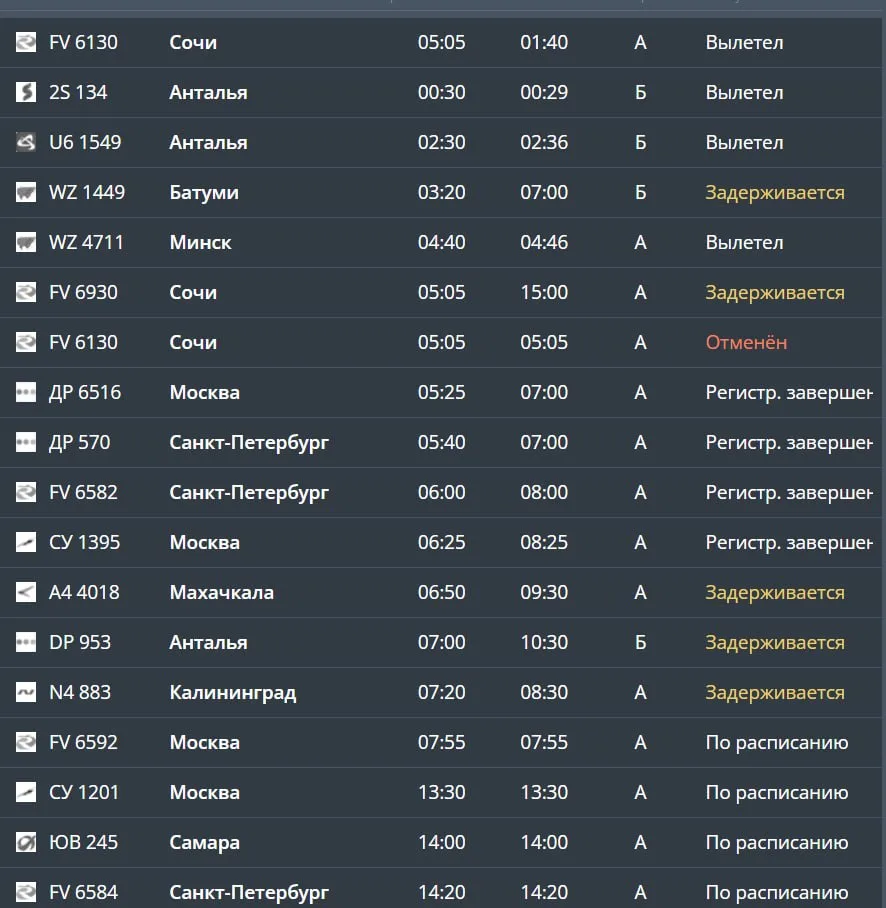Click flight number 'ДР 570'

click(x=79, y=442)
